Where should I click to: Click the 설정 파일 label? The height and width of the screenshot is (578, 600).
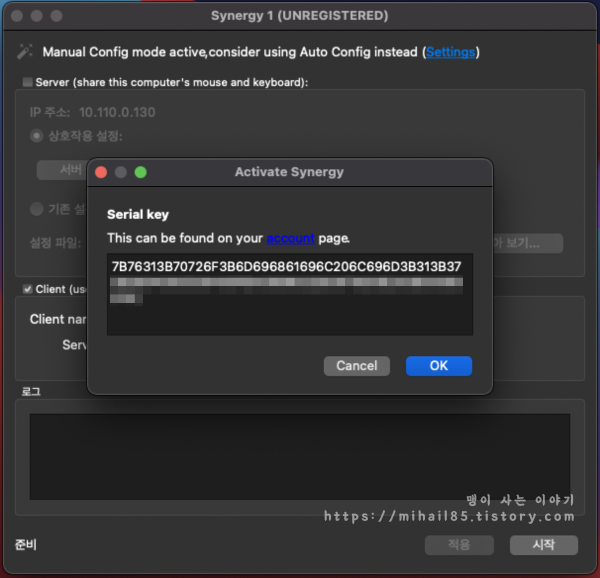tap(55, 243)
